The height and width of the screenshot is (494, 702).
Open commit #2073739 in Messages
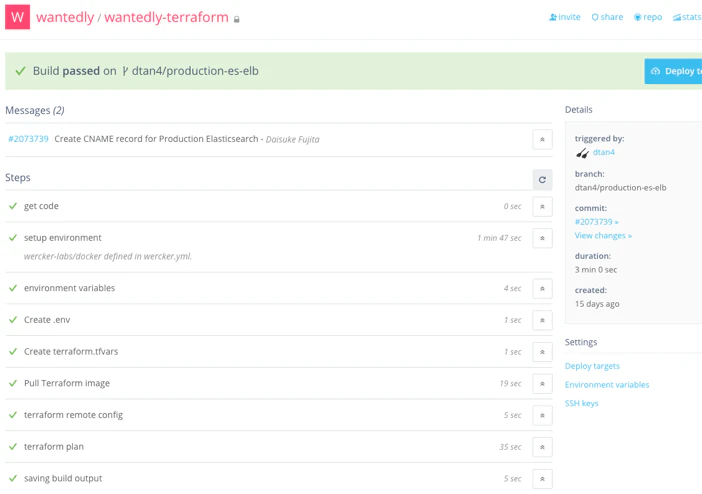(28, 139)
